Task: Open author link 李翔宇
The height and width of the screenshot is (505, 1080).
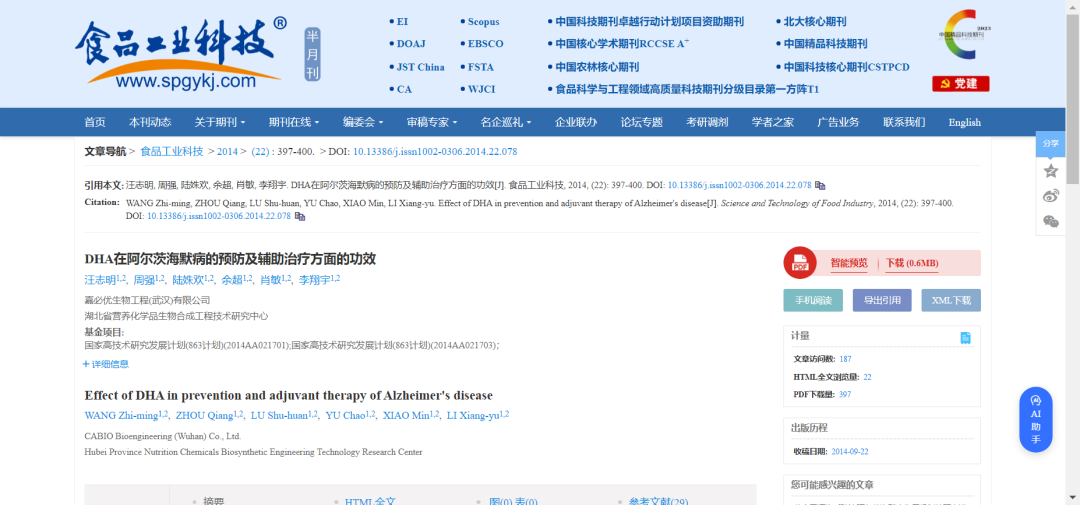Action: [315, 280]
